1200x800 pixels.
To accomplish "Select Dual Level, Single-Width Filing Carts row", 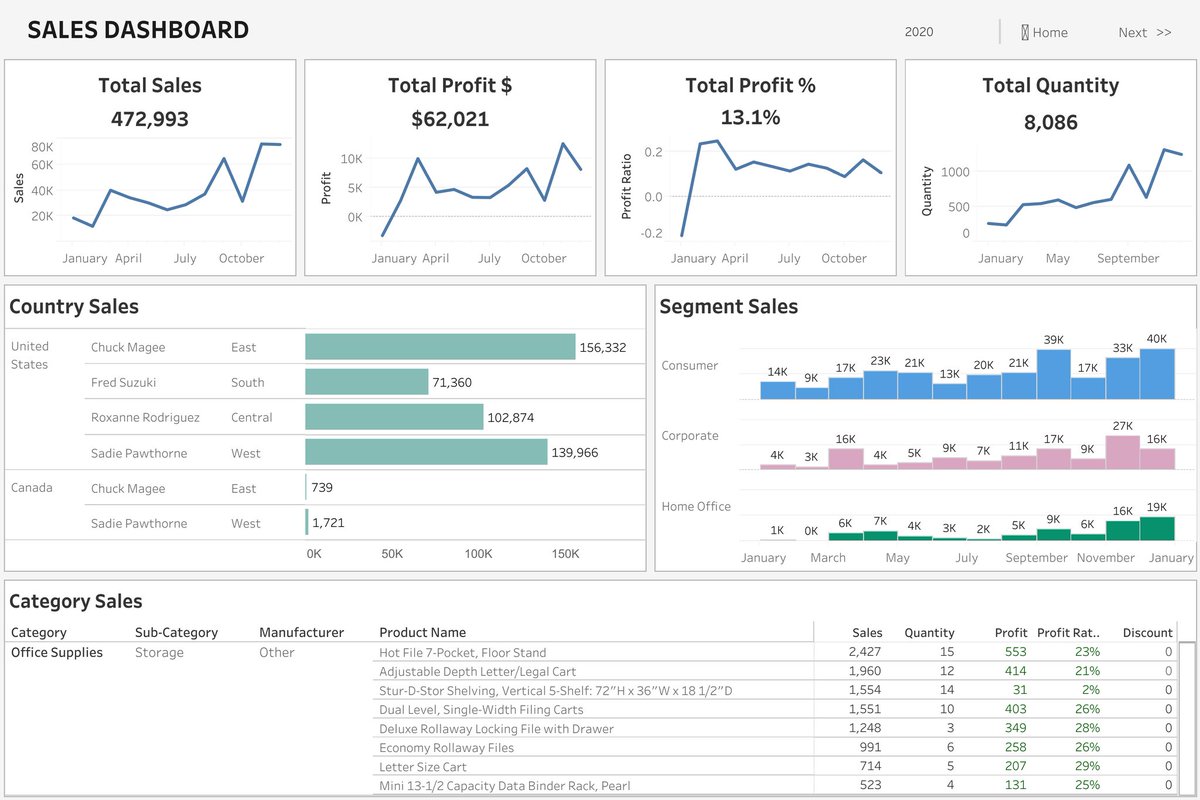I will [x=775, y=709].
